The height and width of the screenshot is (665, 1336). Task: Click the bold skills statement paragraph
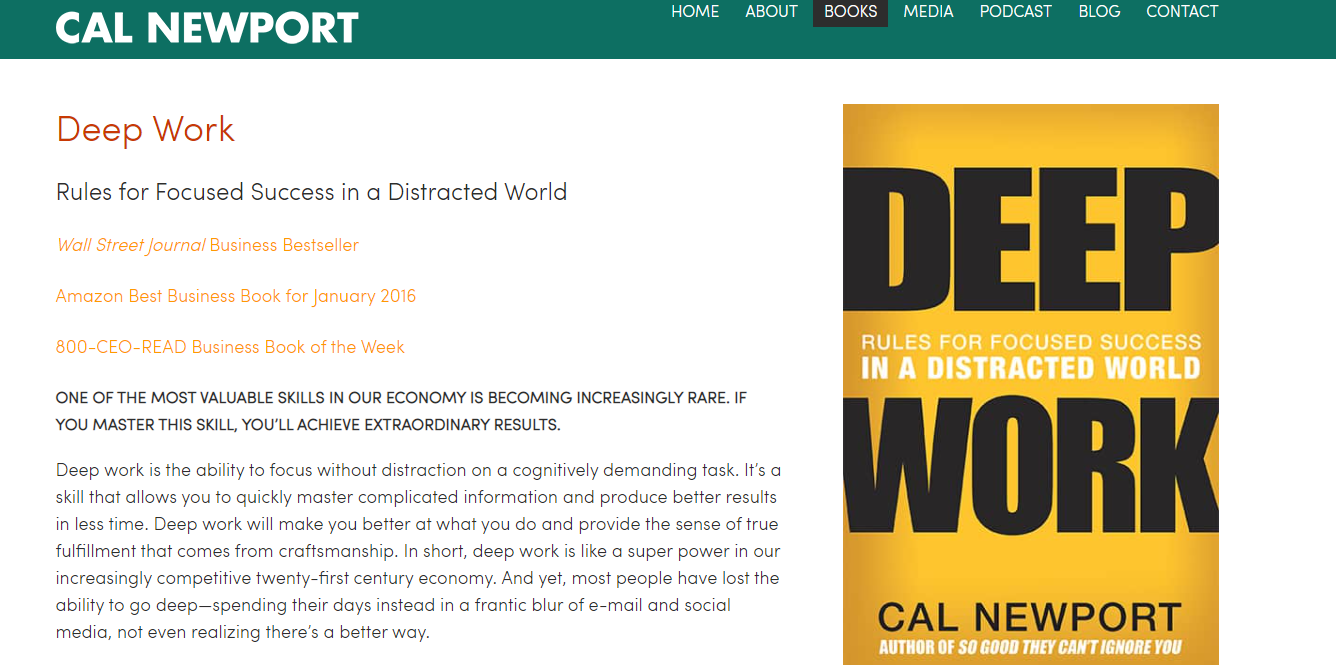coord(400,410)
